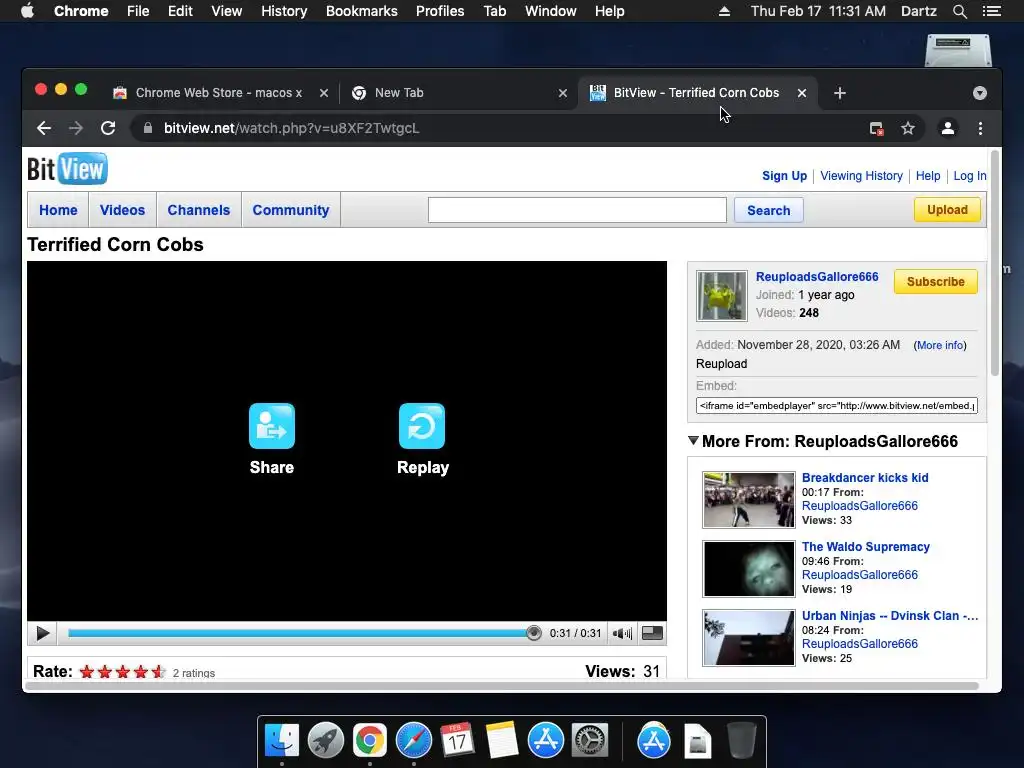
Task: Open the tab search dropdown arrow
Action: click(x=980, y=93)
